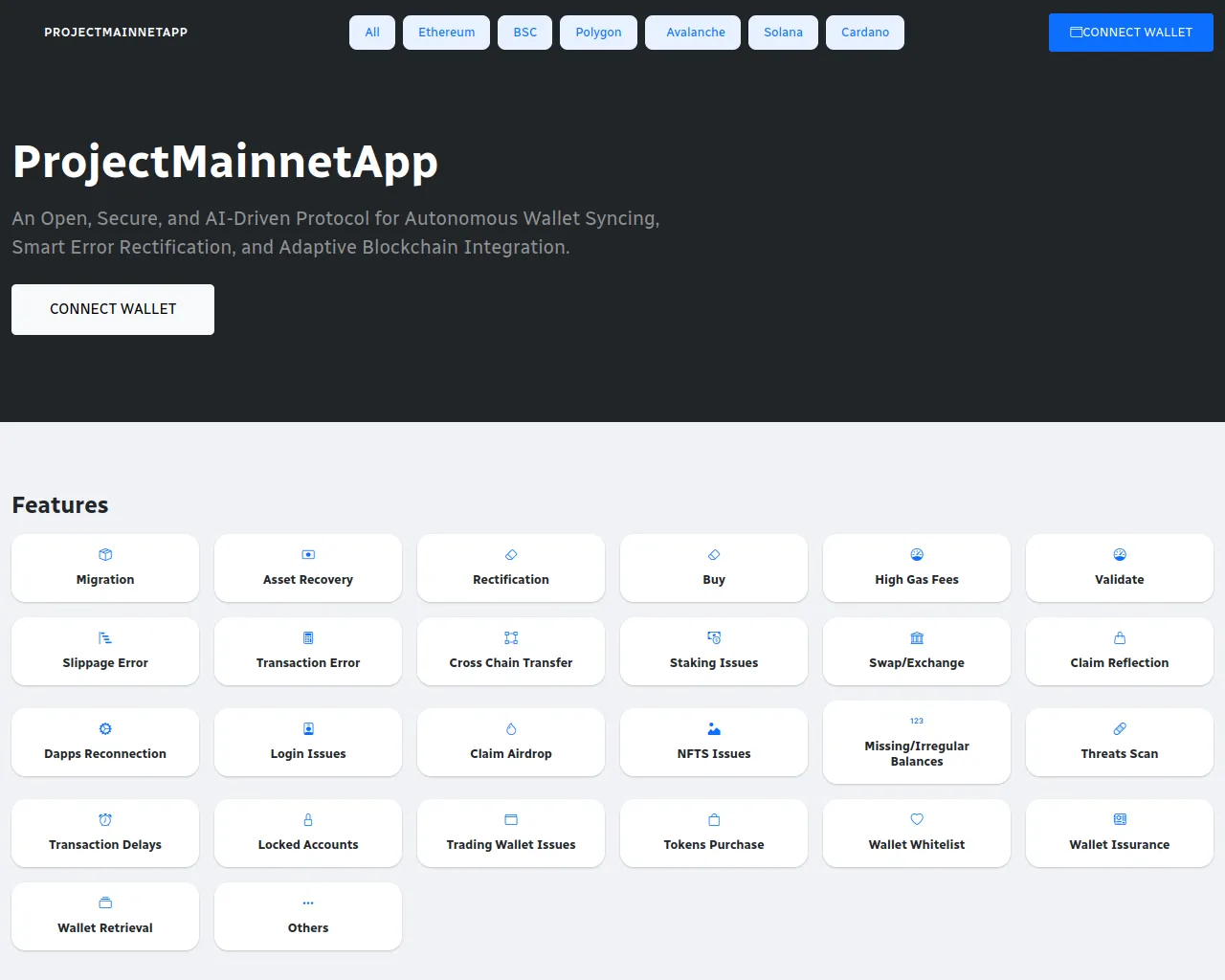Select the All chains filter tab
Viewport: 1225px width, 980px height.
(x=372, y=33)
